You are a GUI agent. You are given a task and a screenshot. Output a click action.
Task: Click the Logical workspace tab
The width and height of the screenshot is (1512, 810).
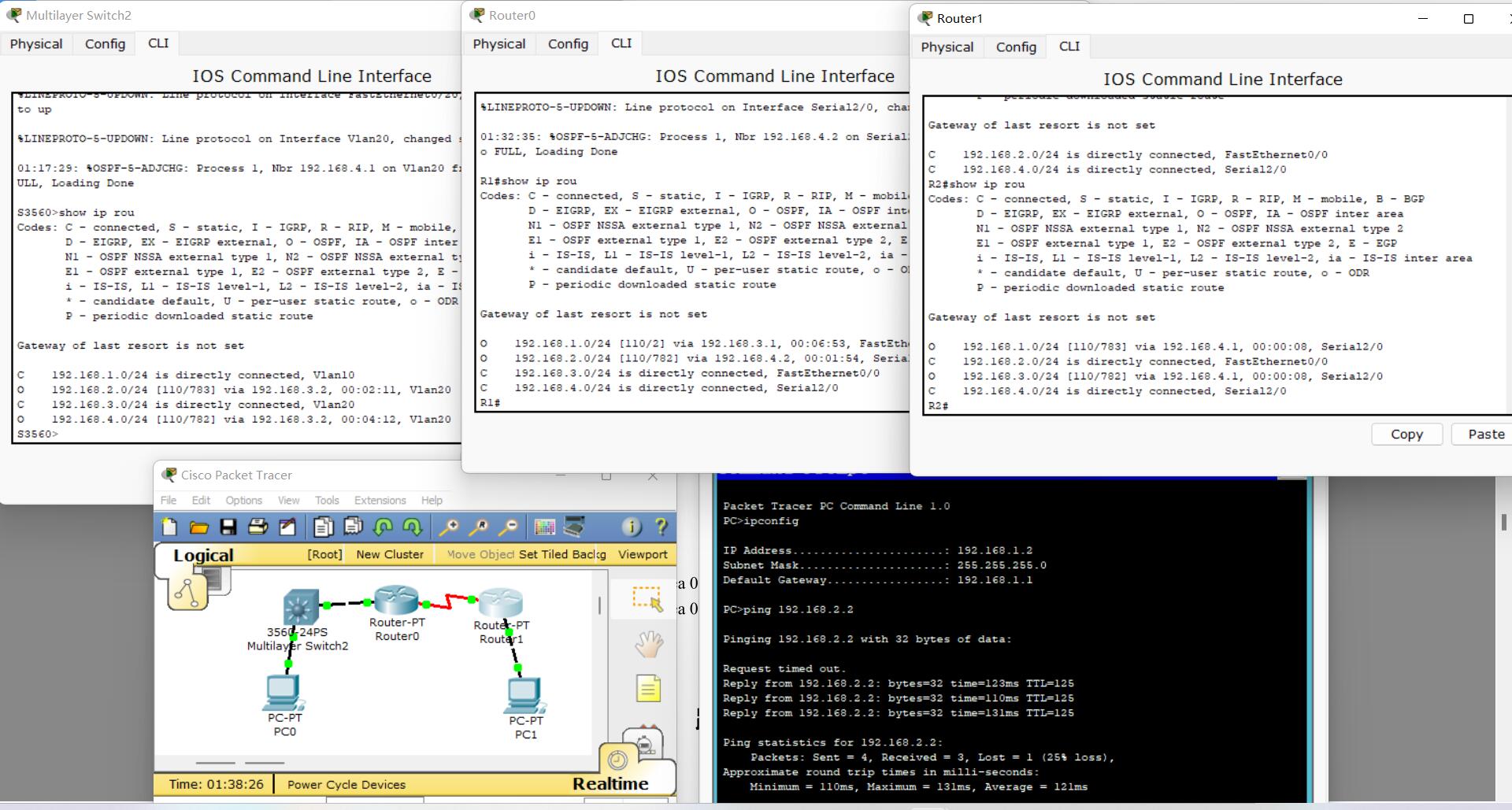[203, 555]
